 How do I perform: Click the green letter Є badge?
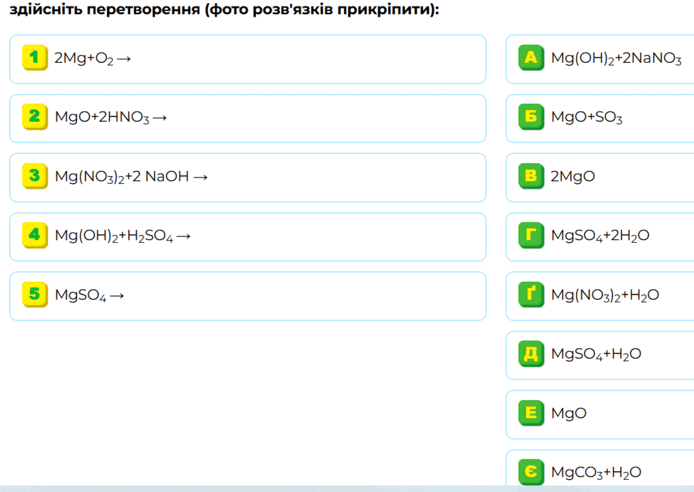point(531,472)
